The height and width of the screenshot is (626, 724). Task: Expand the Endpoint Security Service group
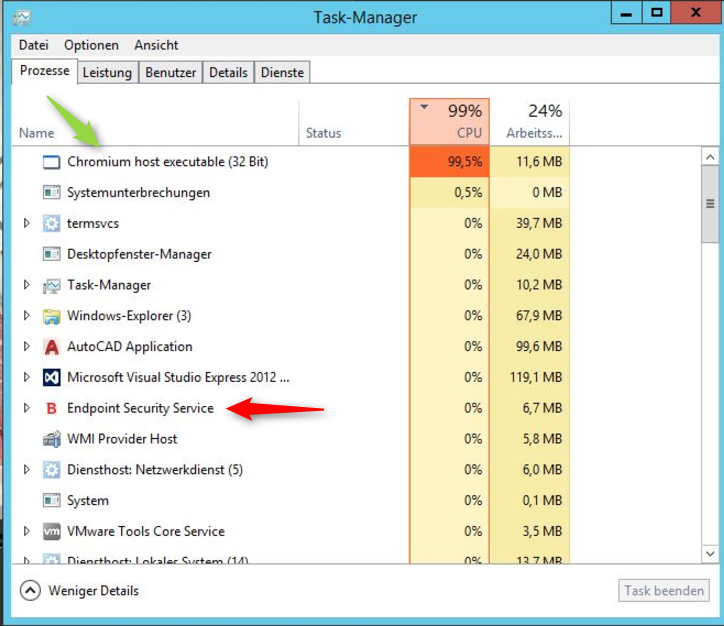click(x=27, y=408)
